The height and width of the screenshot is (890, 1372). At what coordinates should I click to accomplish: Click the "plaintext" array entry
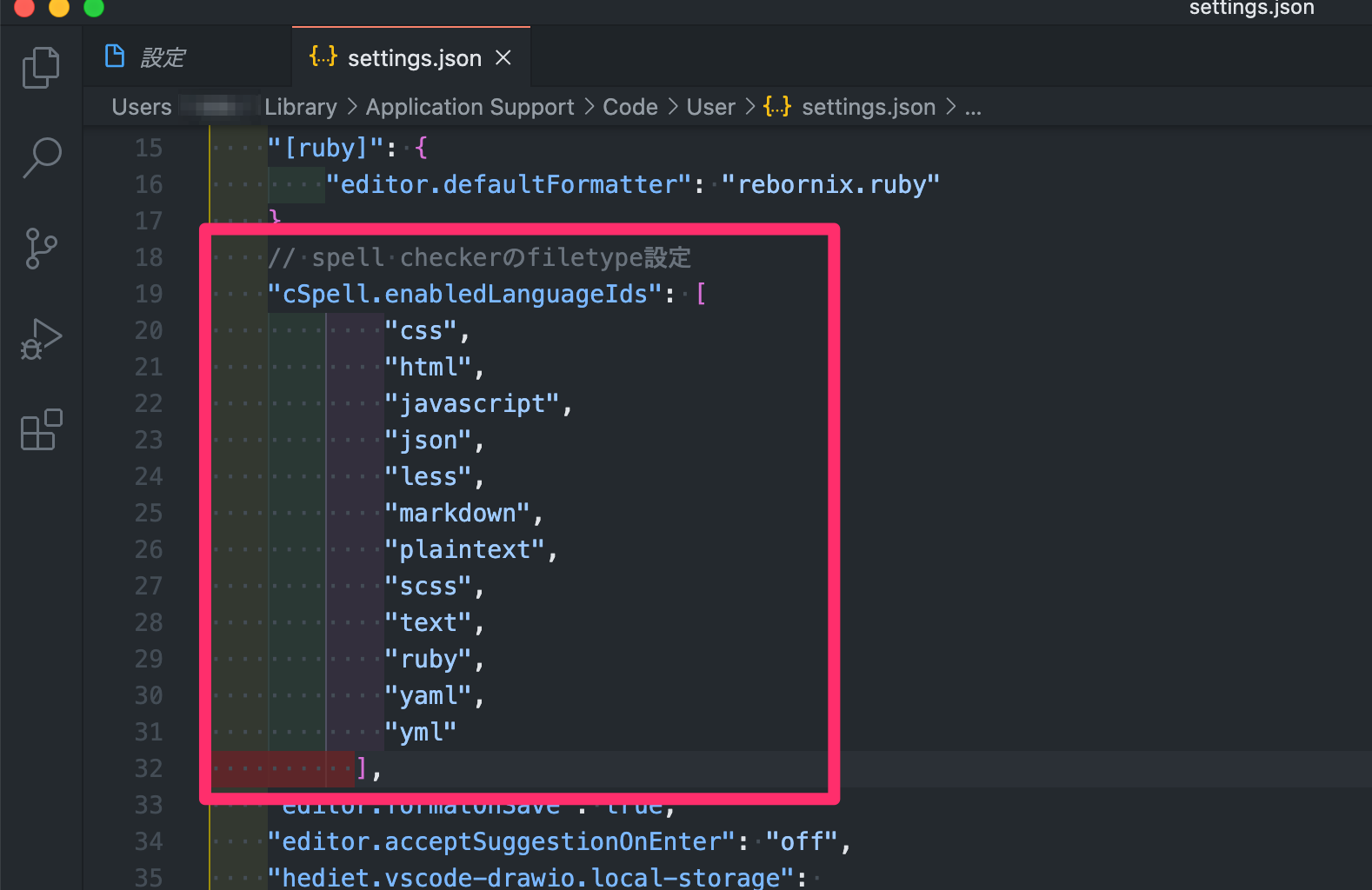[x=464, y=549]
